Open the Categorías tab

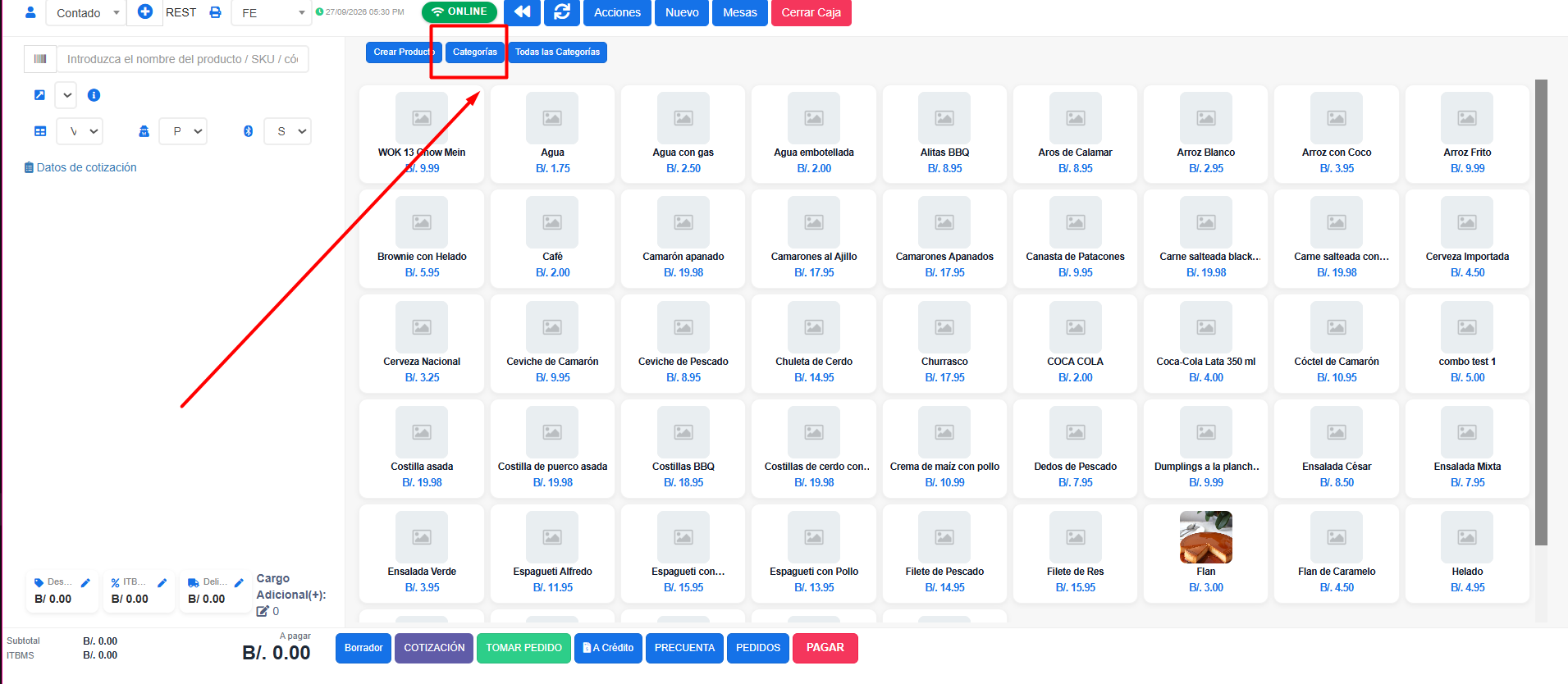pos(475,52)
